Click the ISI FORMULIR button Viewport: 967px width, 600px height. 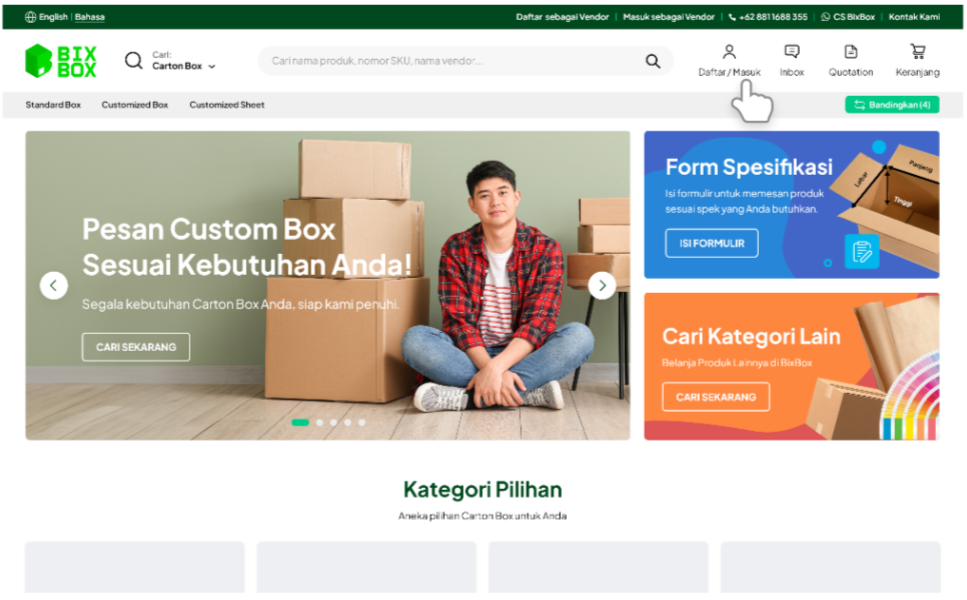click(711, 244)
